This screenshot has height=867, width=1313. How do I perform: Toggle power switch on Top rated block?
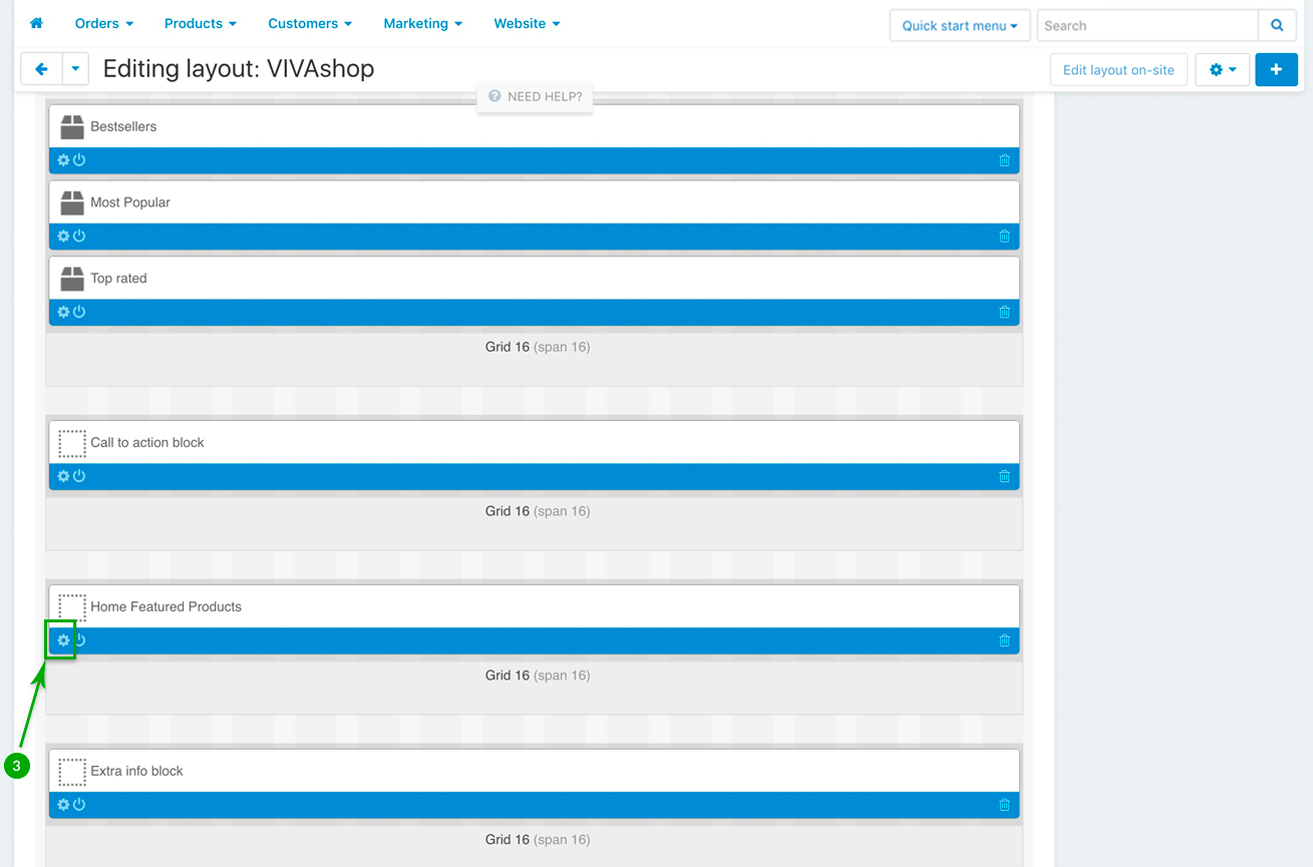click(x=80, y=312)
